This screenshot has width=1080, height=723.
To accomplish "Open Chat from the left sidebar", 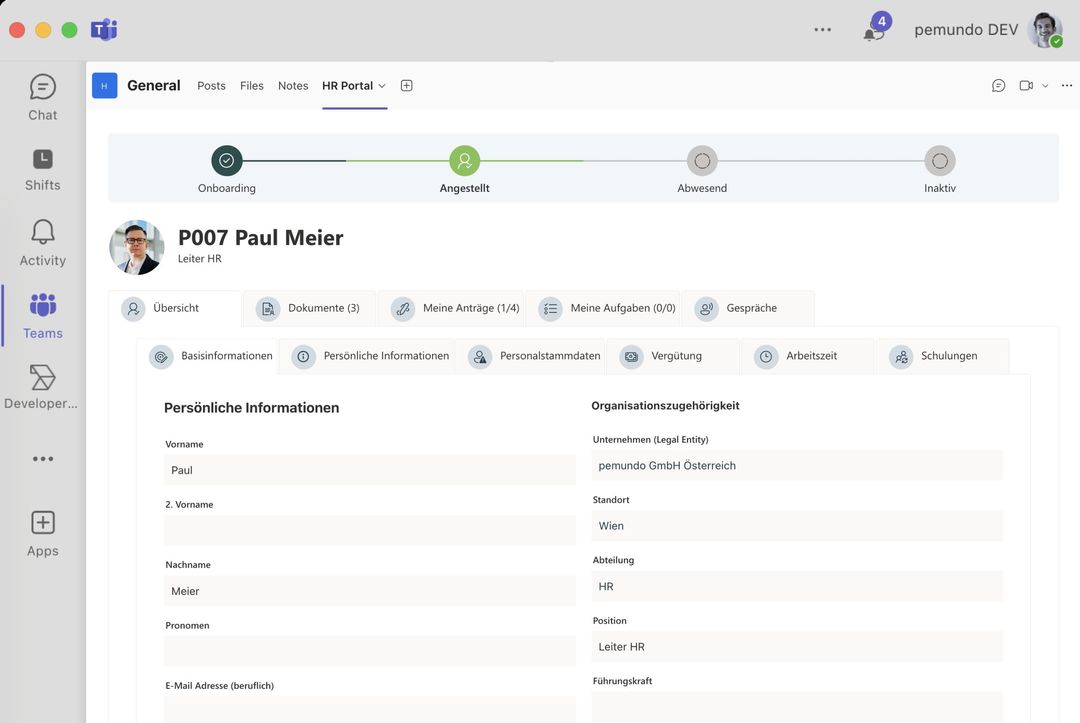I will coord(42,96).
